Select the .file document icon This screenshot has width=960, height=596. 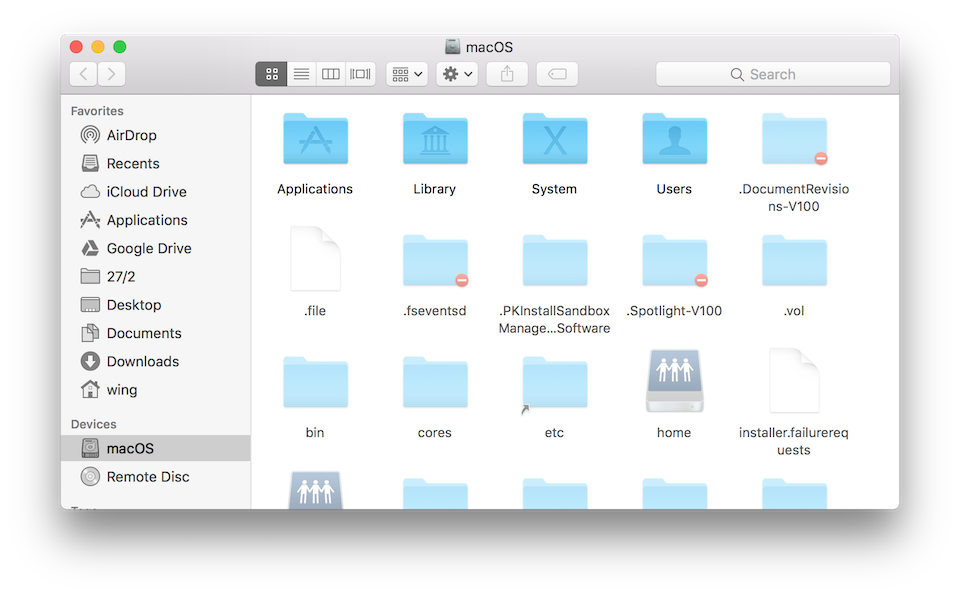tap(315, 258)
